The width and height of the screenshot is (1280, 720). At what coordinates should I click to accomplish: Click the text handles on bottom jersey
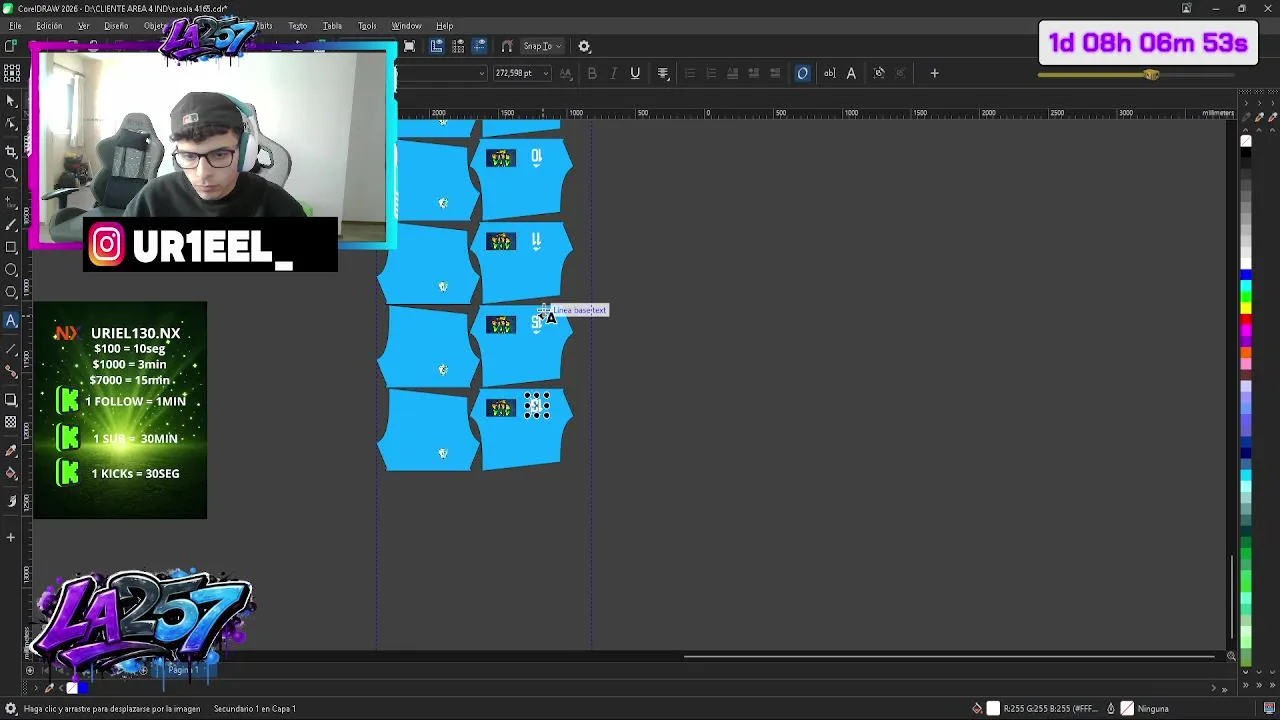click(537, 406)
